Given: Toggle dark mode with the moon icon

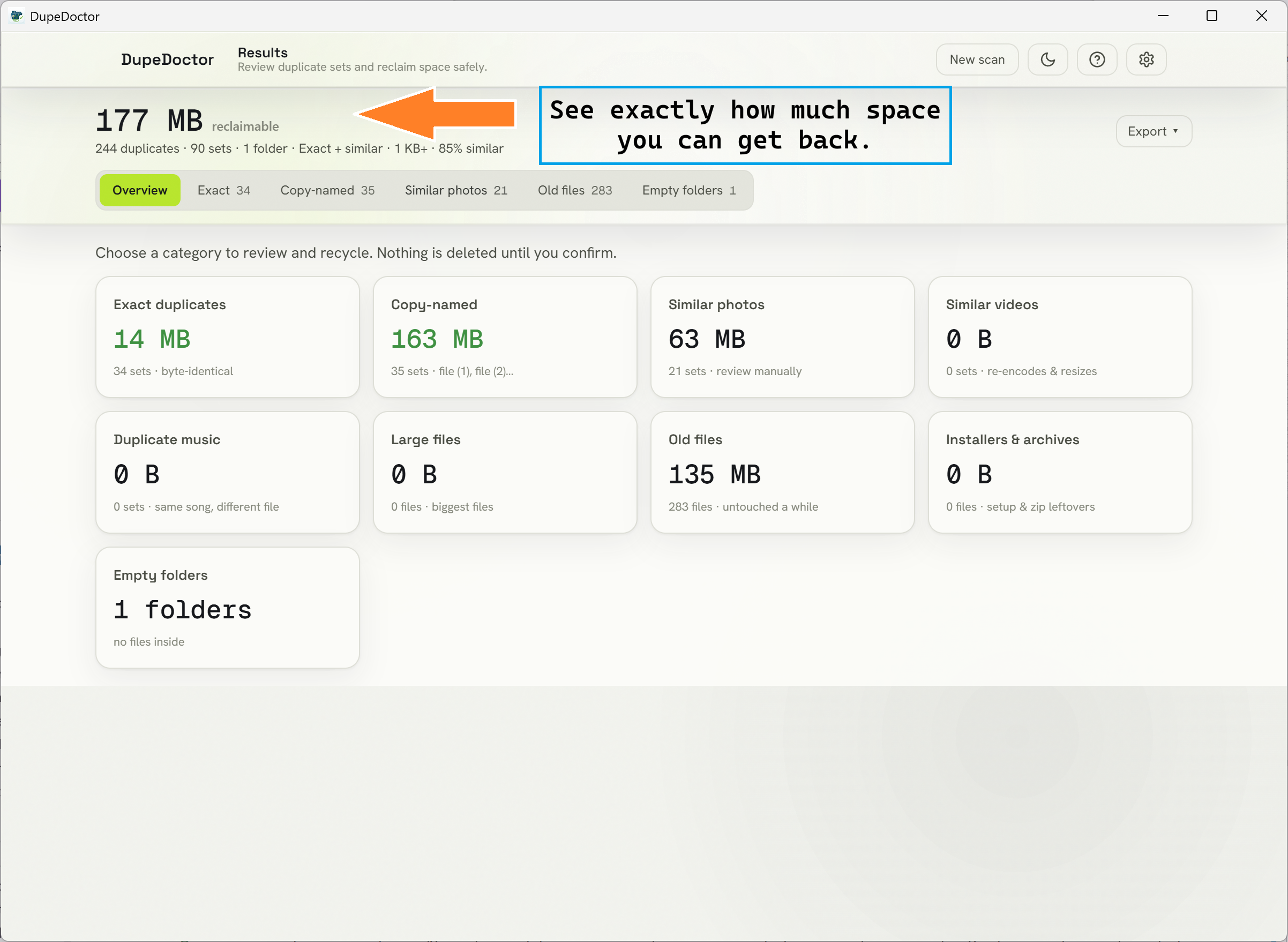Looking at the screenshot, I should pos(1047,59).
